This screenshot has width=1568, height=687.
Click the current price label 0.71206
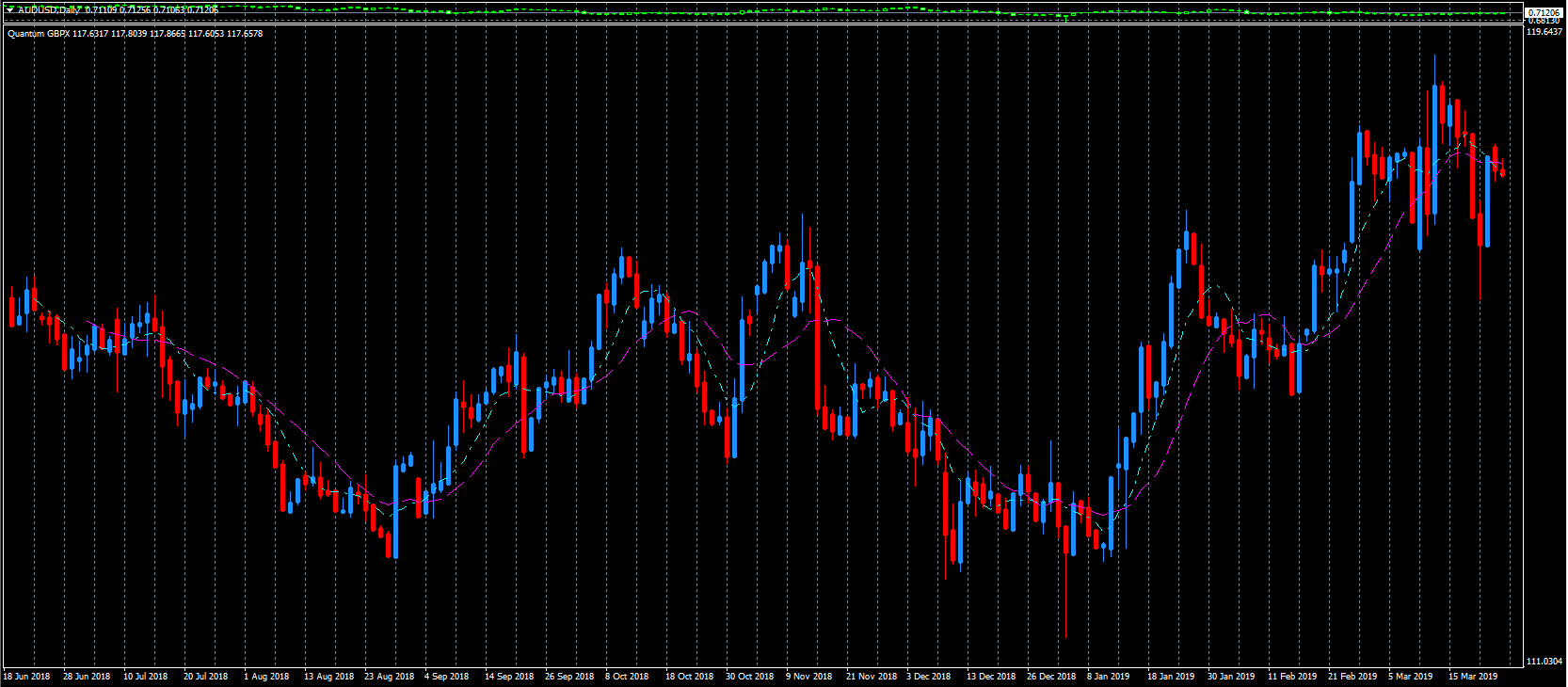pyautogui.click(x=1544, y=12)
